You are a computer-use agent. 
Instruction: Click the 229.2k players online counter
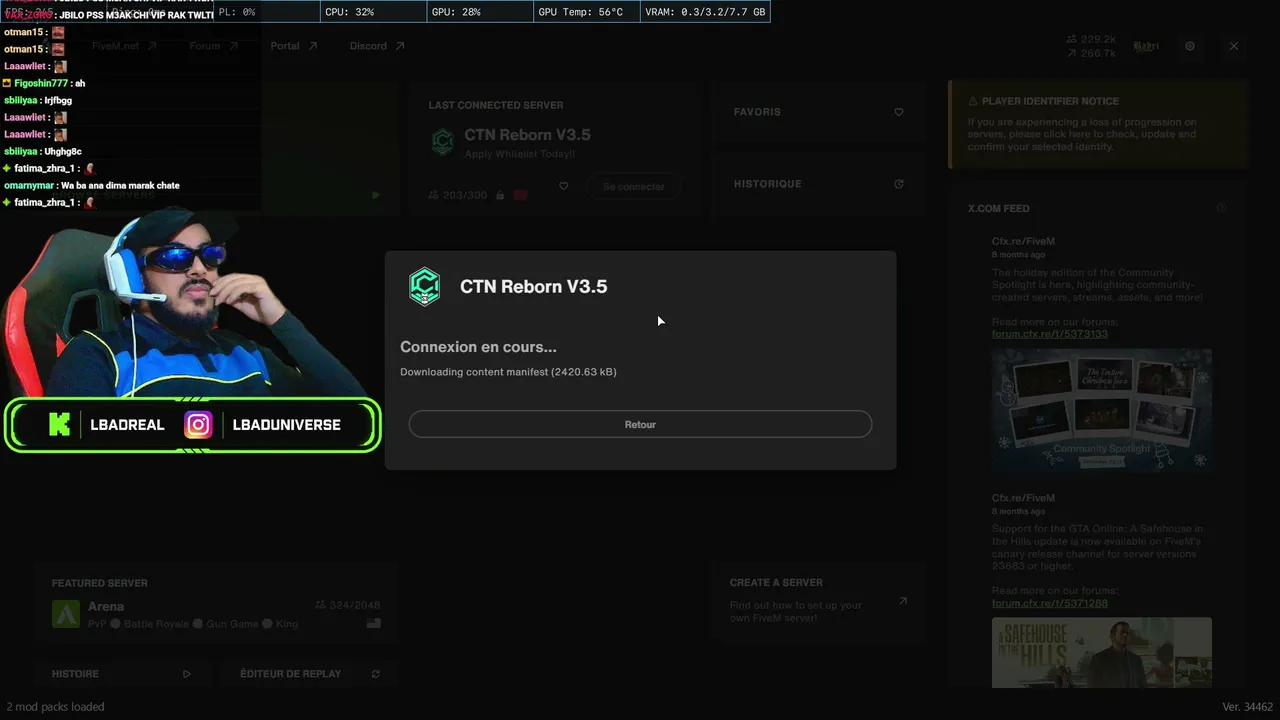(1091, 39)
